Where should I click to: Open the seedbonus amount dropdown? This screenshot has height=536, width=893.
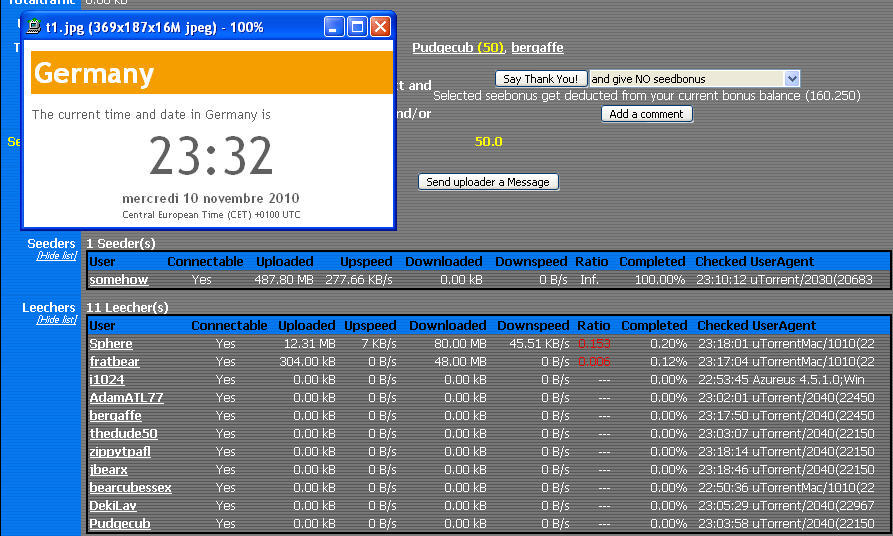point(792,78)
